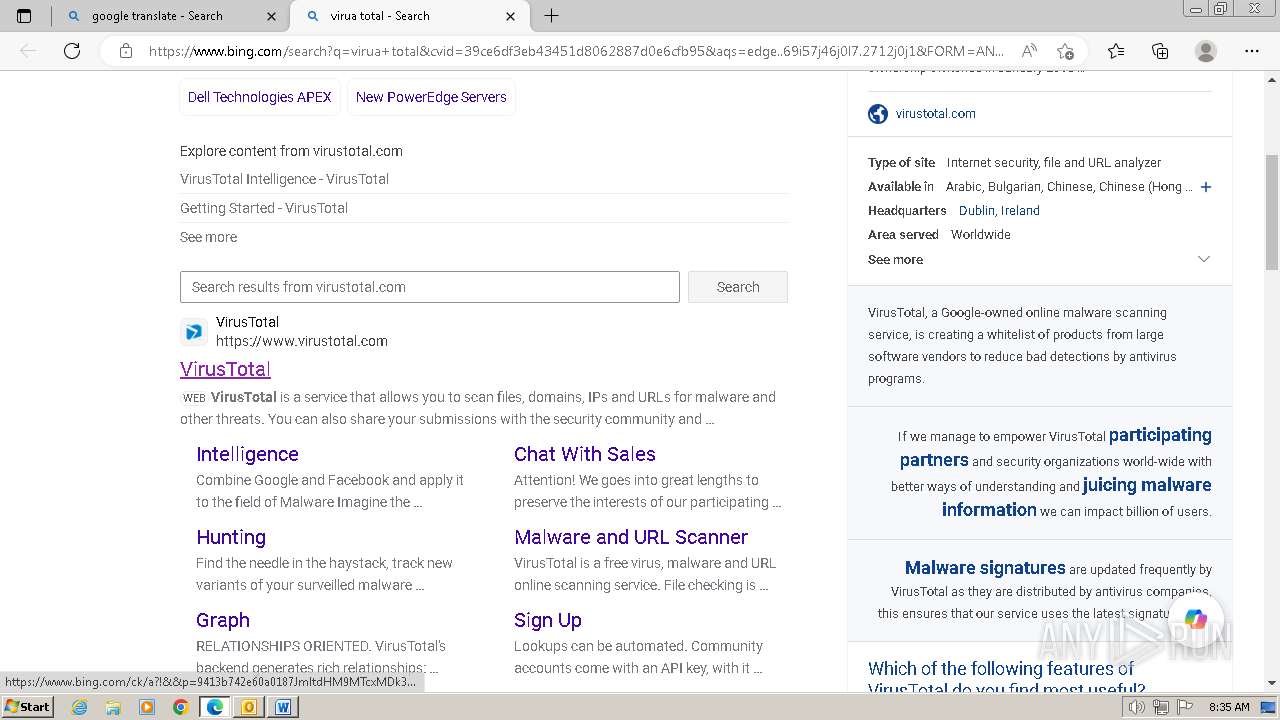The width and height of the screenshot is (1280, 720).
Task: Expand See more chevron in info panel
Action: pos(1204,259)
